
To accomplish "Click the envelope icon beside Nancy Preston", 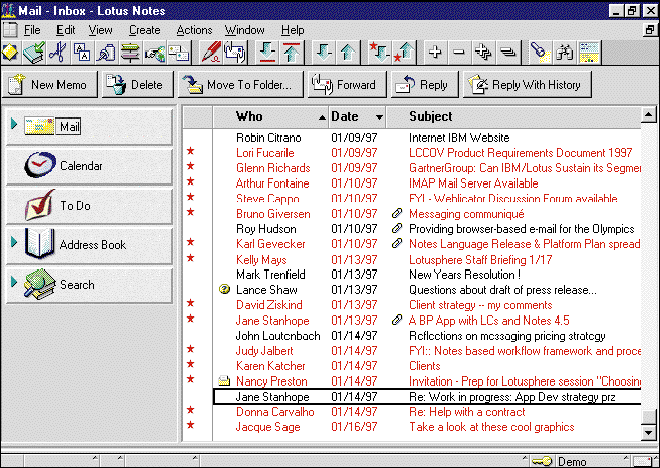I will tap(224, 381).
